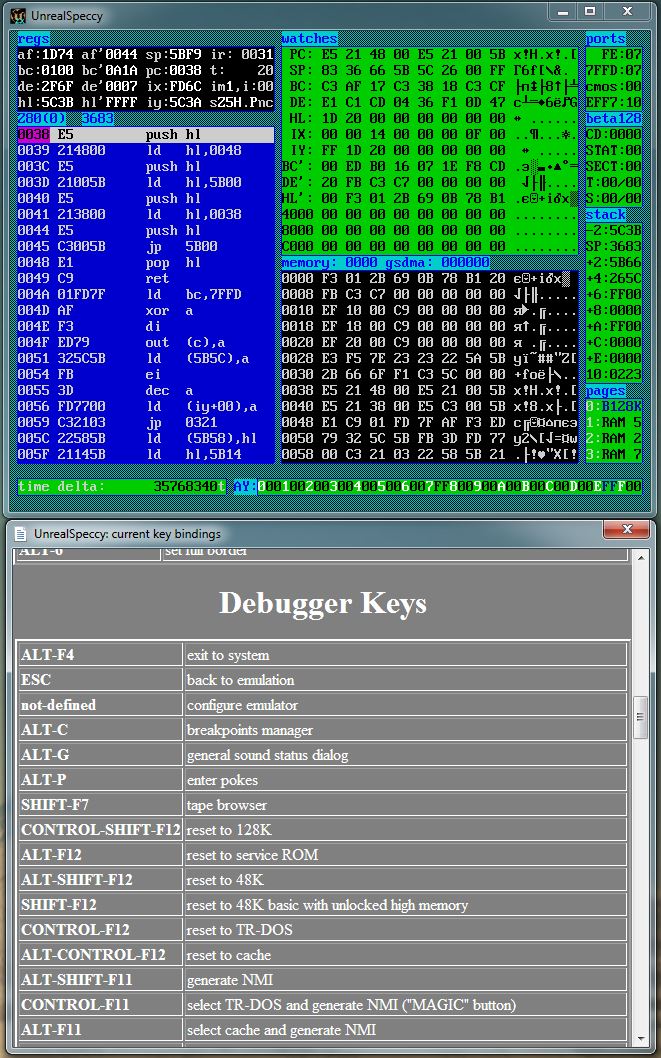The width and height of the screenshot is (661, 1058).
Task: Click the 'ALT-F12' key binding cell
Action: [x=100, y=855]
